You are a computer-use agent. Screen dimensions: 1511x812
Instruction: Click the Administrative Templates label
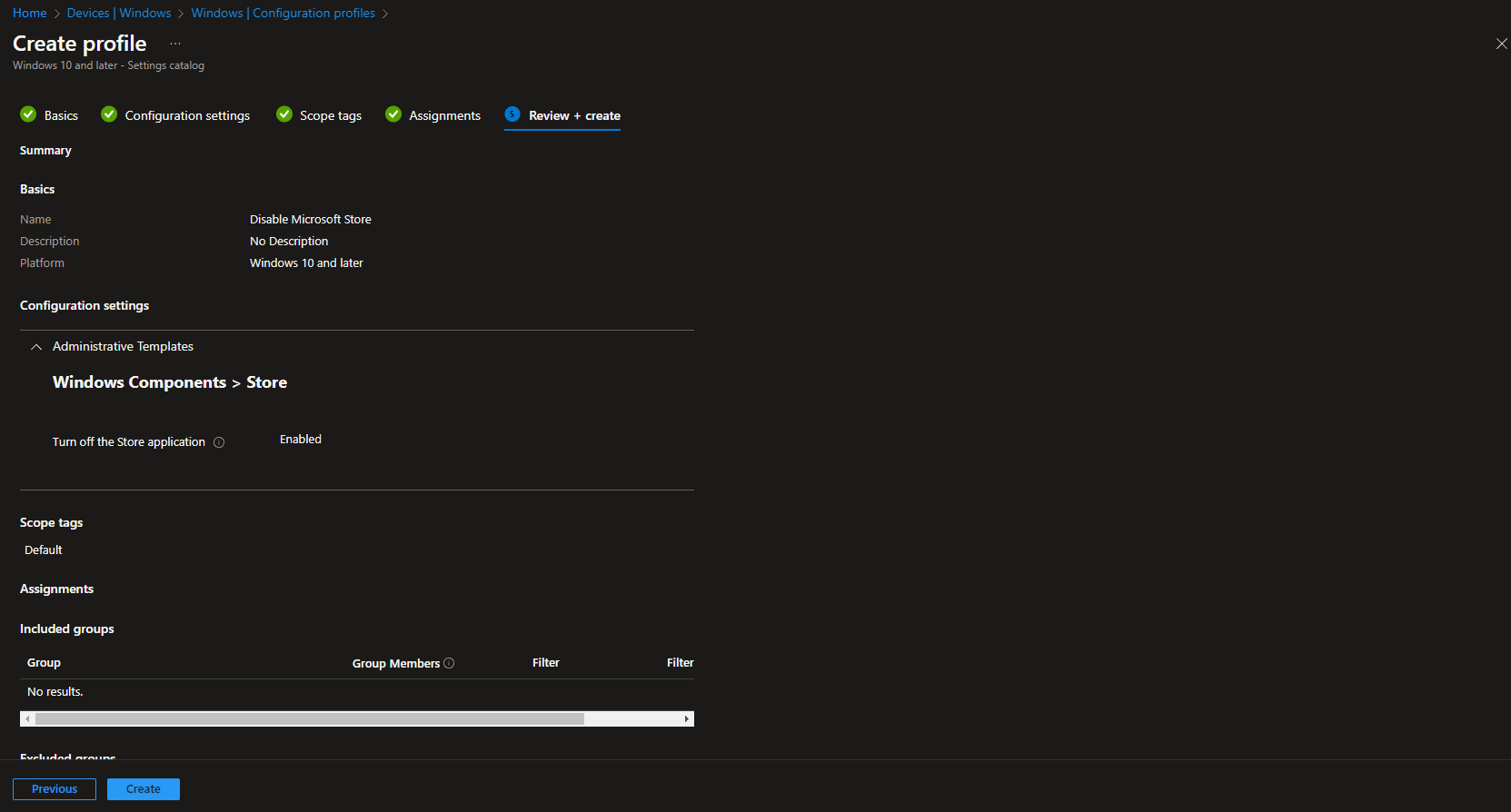(123, 346)
